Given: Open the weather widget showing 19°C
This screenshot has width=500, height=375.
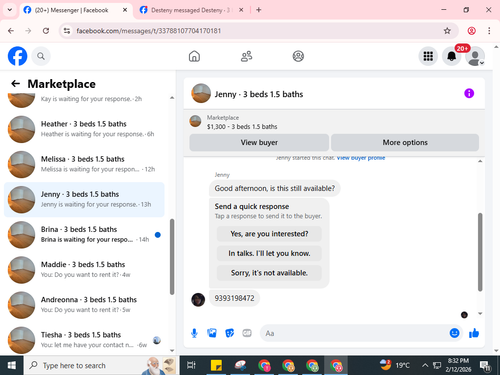Looking at the screenshot, I should click(x=395, y=365).
